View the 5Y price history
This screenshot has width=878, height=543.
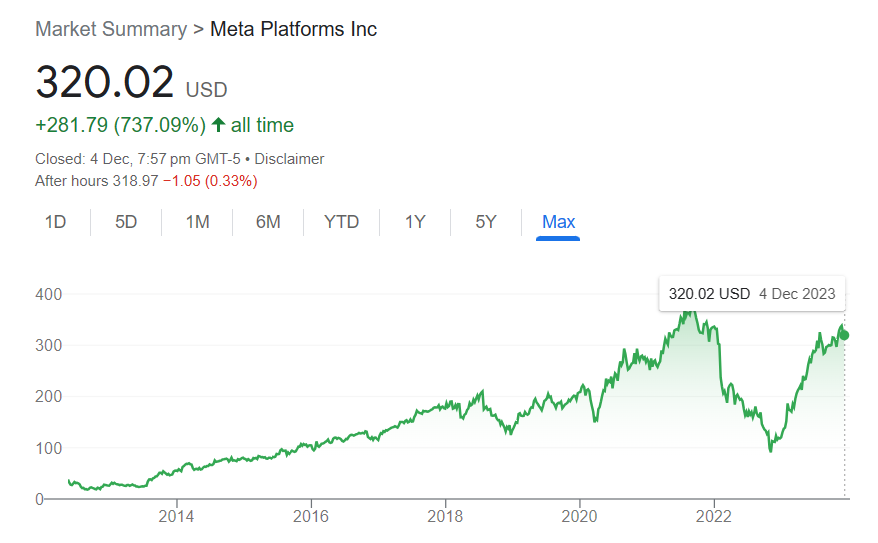coord(485,222)
